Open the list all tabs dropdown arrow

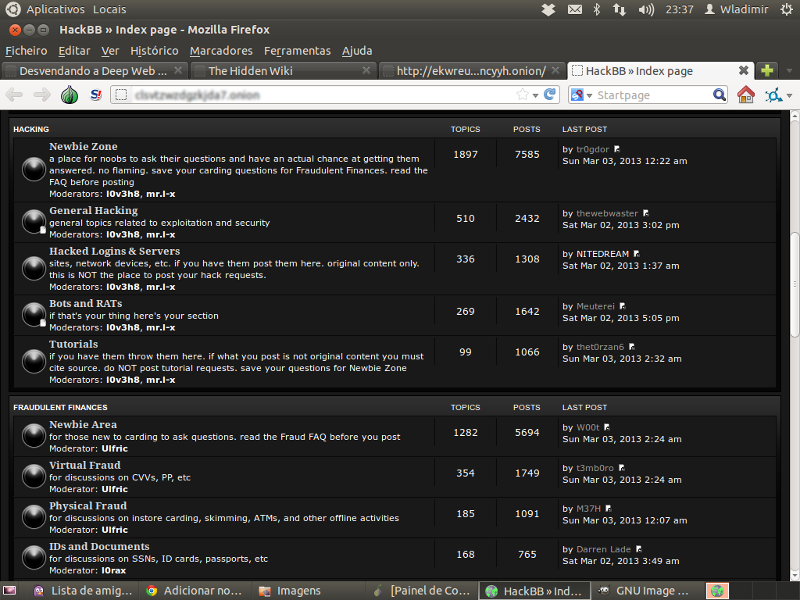coord(789,71)
